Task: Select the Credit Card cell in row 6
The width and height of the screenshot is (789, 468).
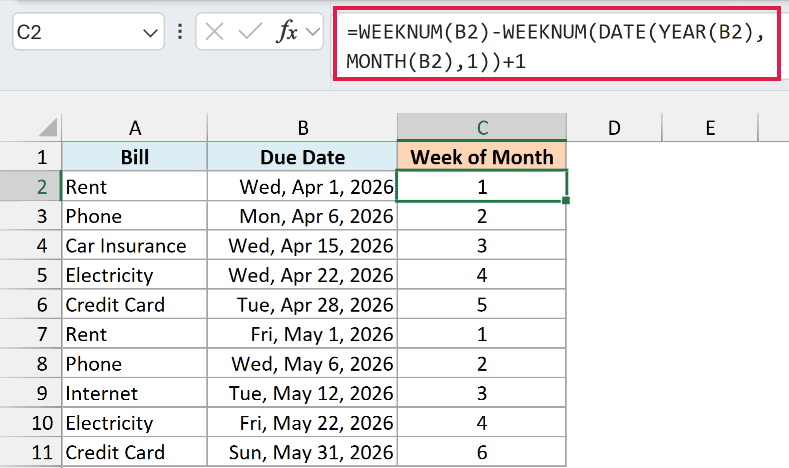Action: [x=134, y=304]
